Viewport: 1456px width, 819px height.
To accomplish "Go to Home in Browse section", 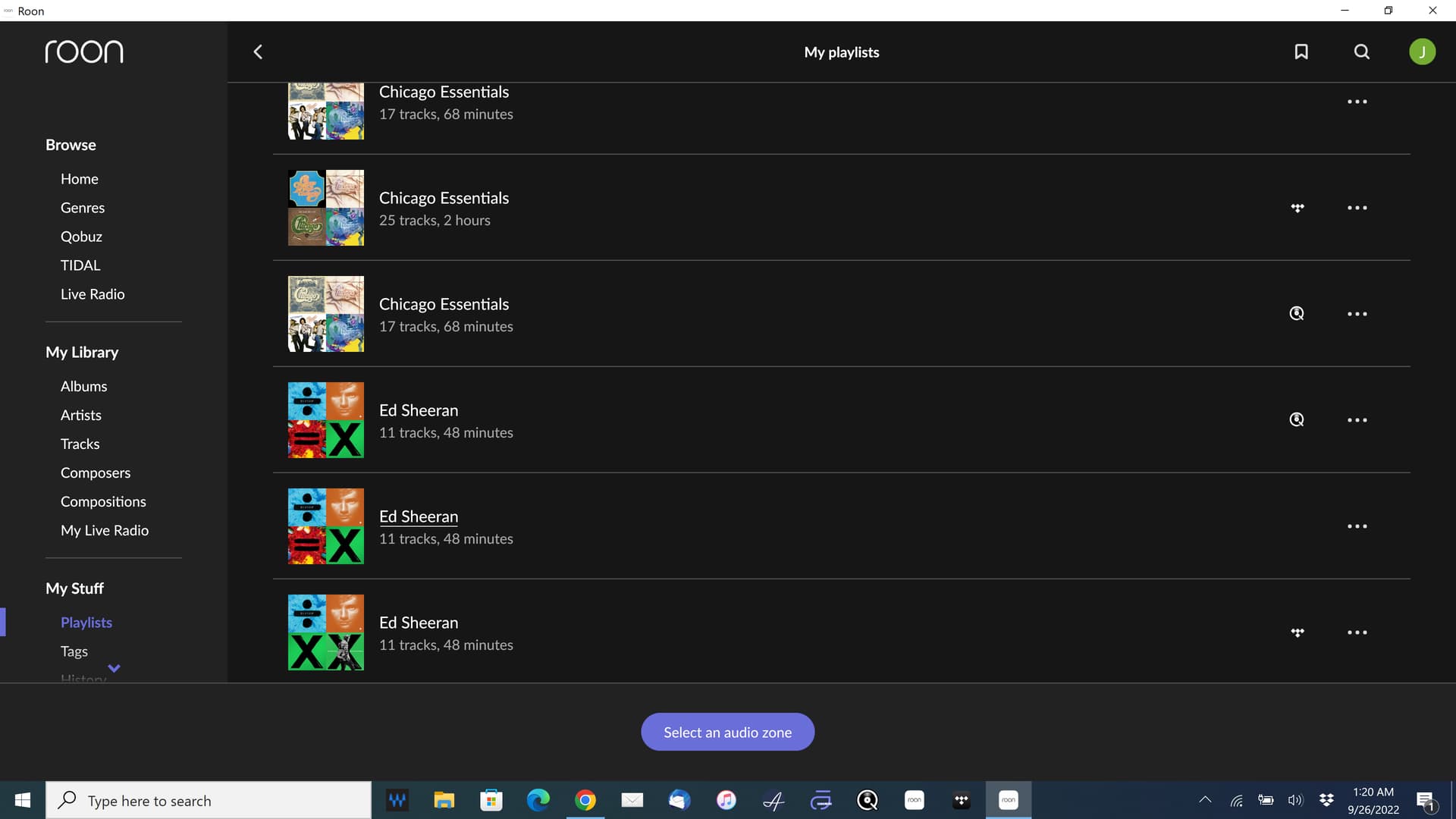I will coord(80,179).
